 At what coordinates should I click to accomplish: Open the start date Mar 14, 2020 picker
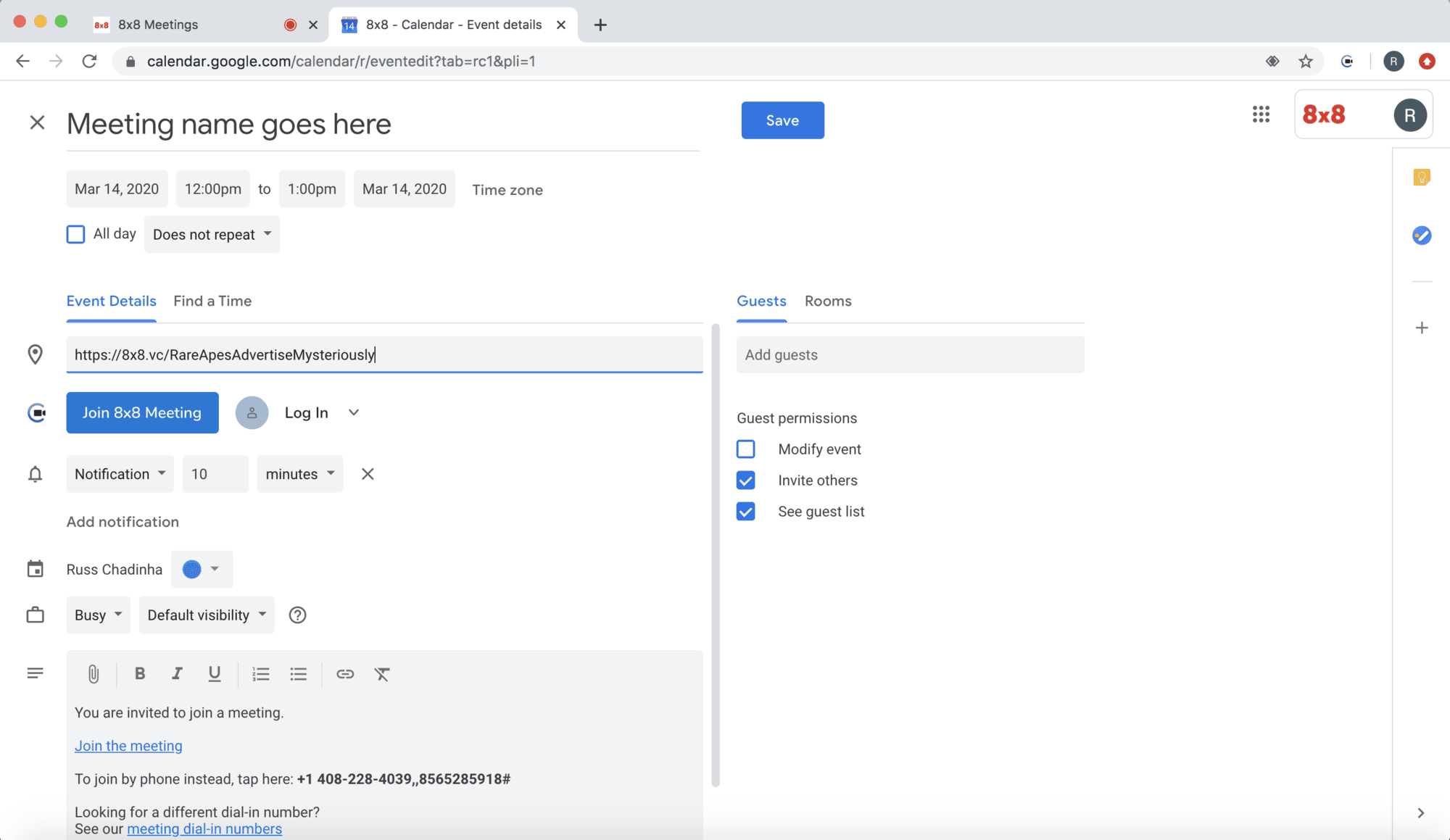click(117, 189)
